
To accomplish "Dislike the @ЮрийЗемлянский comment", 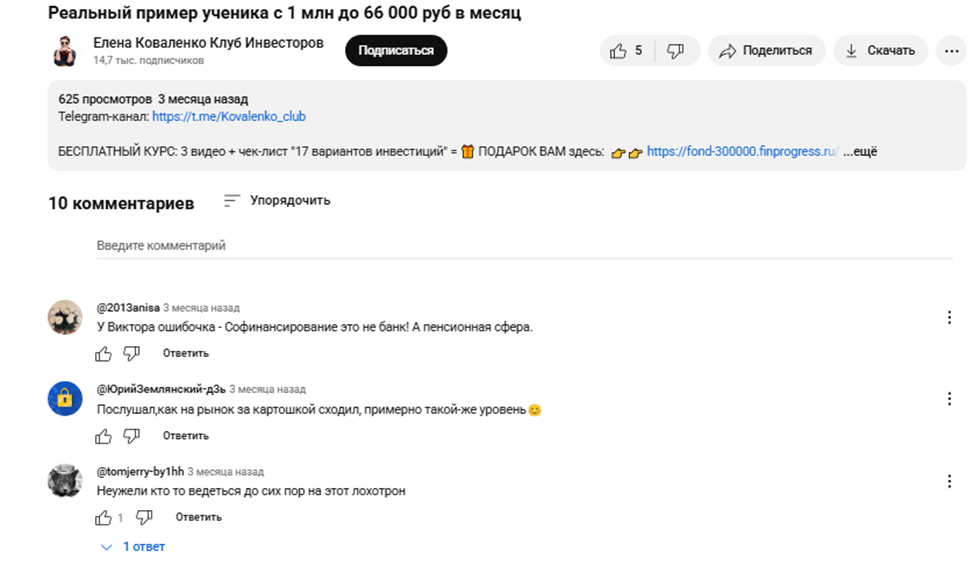I will [131, 436].
